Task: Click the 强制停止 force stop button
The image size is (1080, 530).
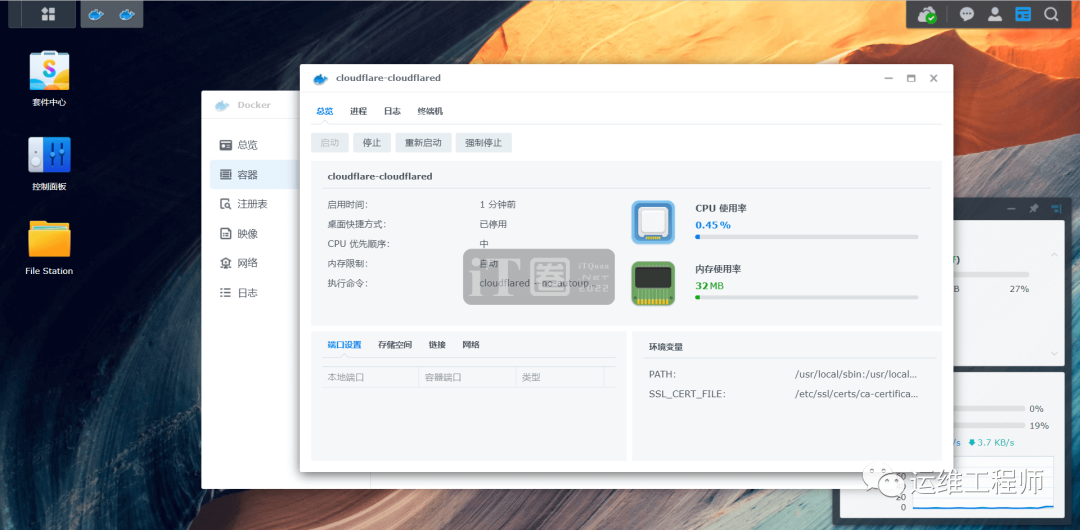Action: pos(484,143)
